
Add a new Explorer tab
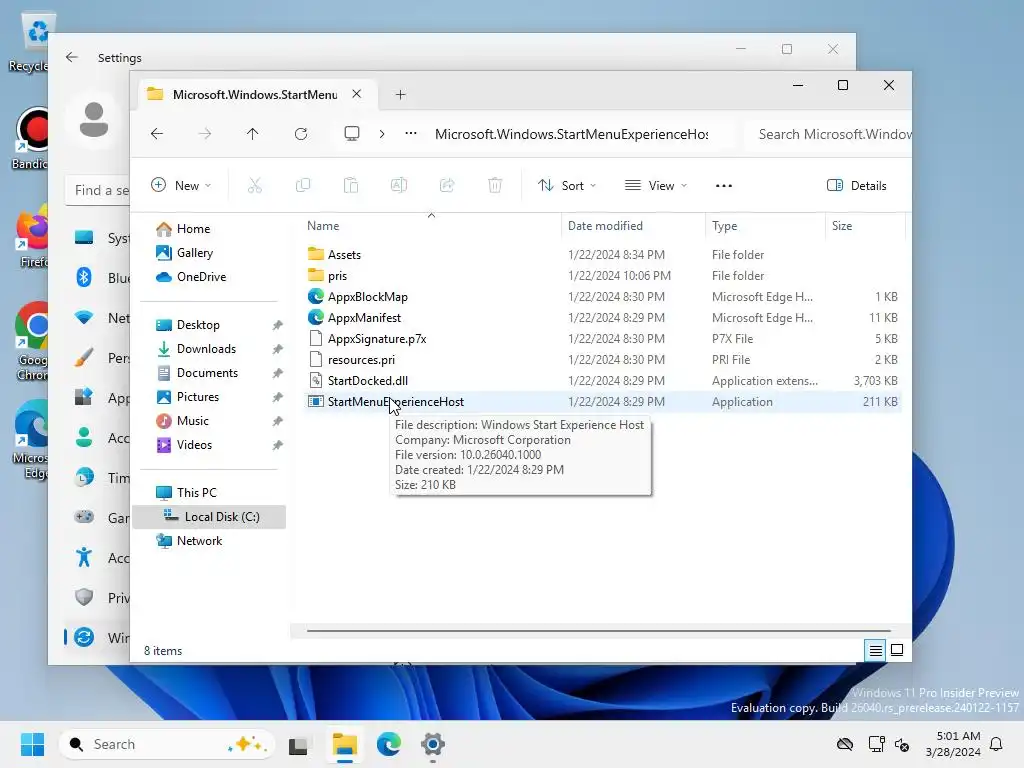400,95
